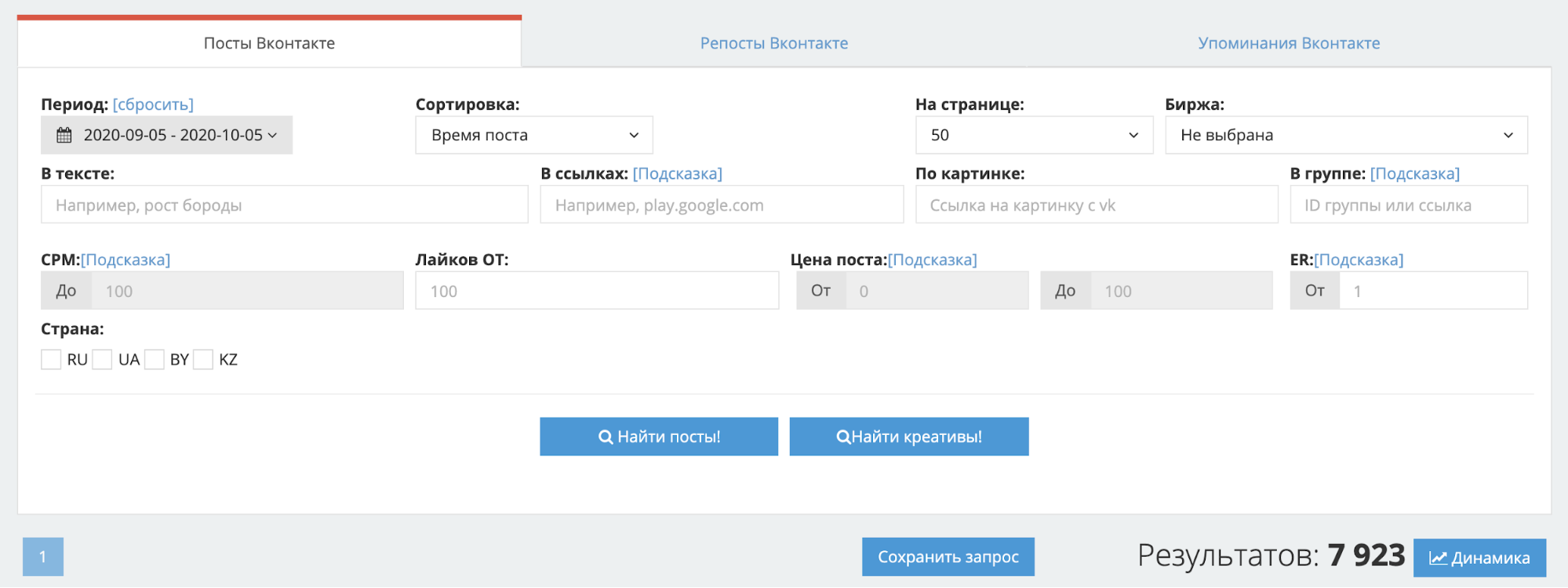Toggle the UA country checkbox
Viewport: 1568px width, 588px height.
pyautogui.click(x=102, y=360)
